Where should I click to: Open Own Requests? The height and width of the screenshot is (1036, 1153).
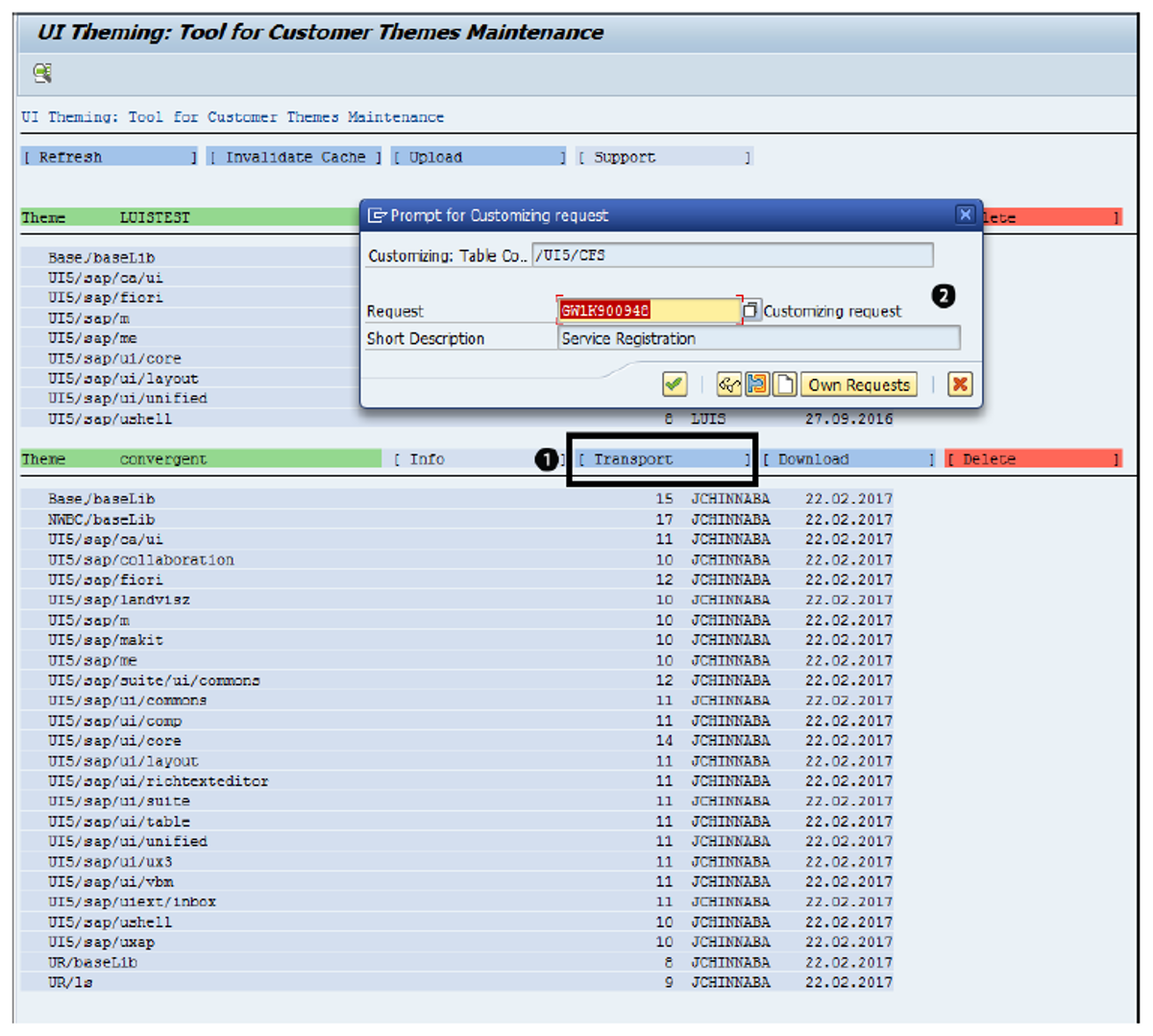[859, 383]
